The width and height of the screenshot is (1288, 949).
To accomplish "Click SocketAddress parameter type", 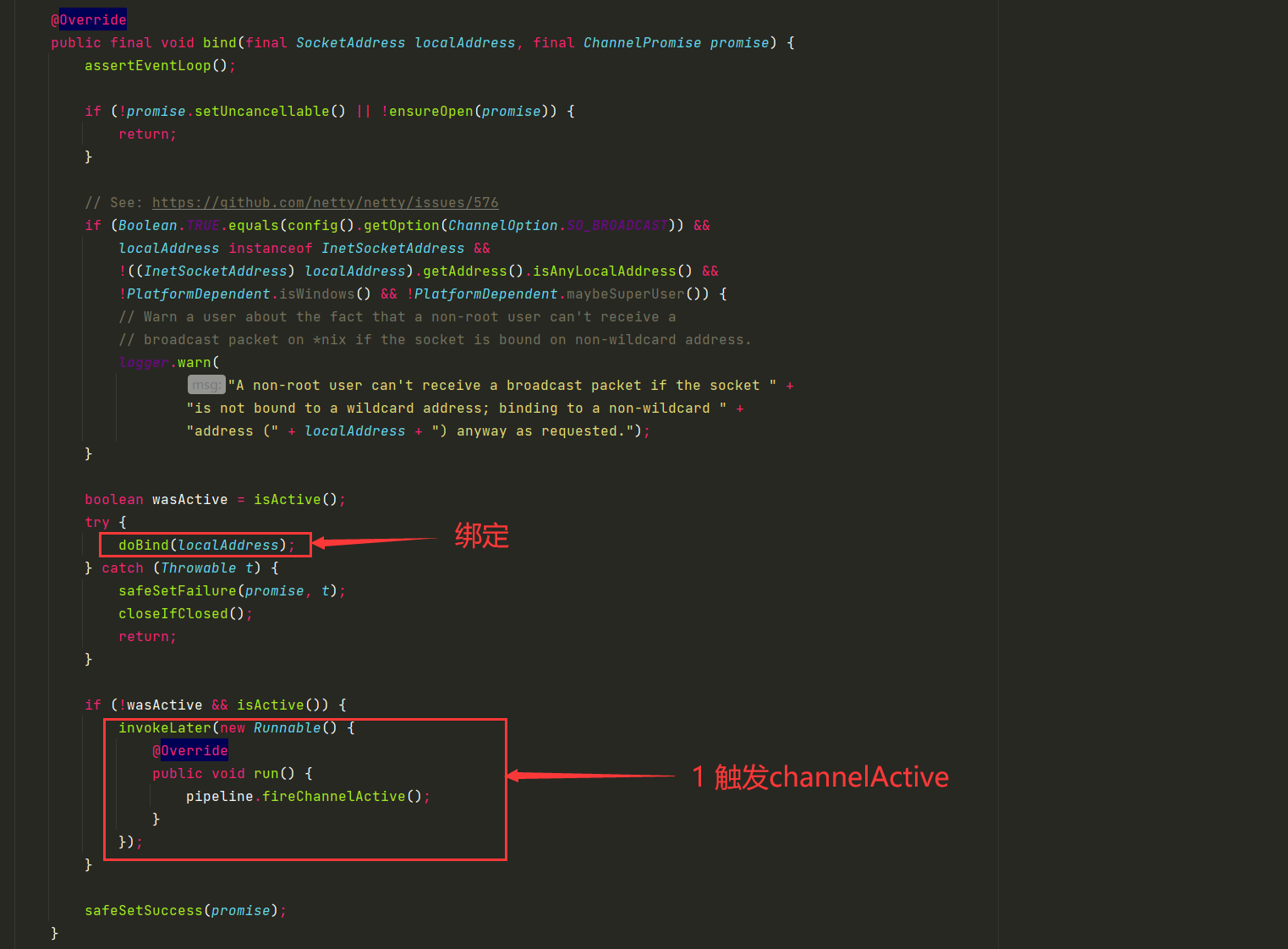I will click(350, 42).
